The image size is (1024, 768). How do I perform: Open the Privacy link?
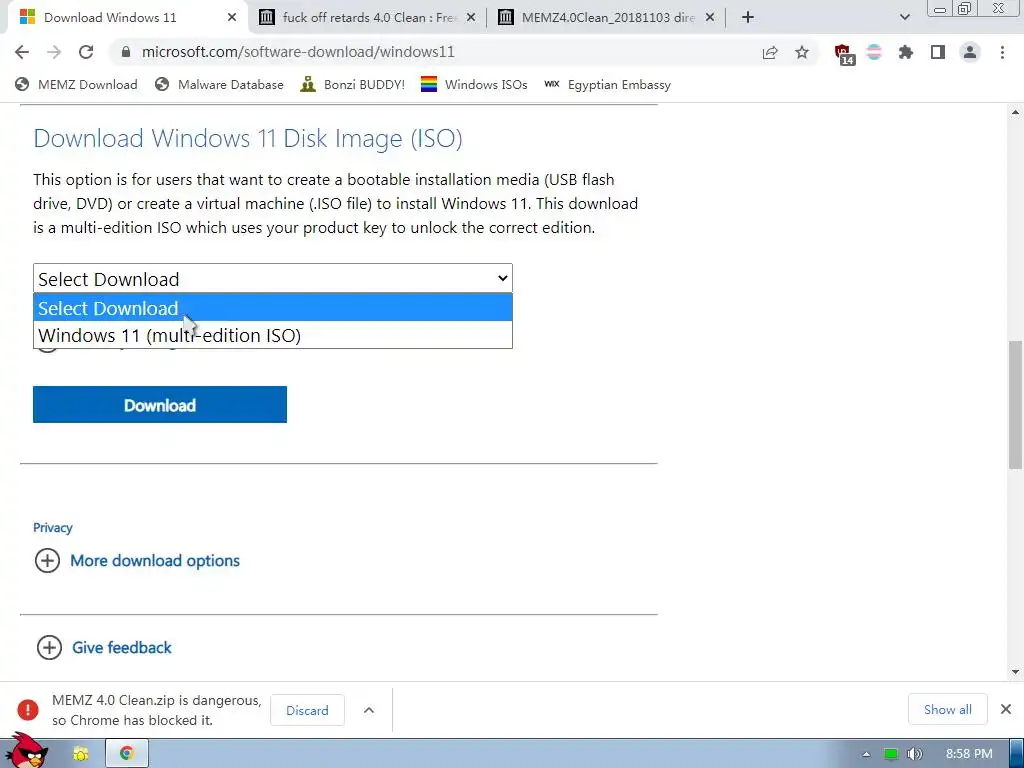pos(53,528)
